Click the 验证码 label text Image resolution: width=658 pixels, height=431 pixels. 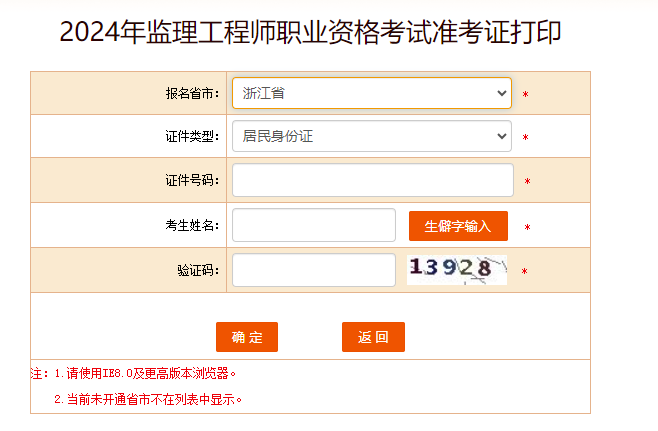point(197,271)
